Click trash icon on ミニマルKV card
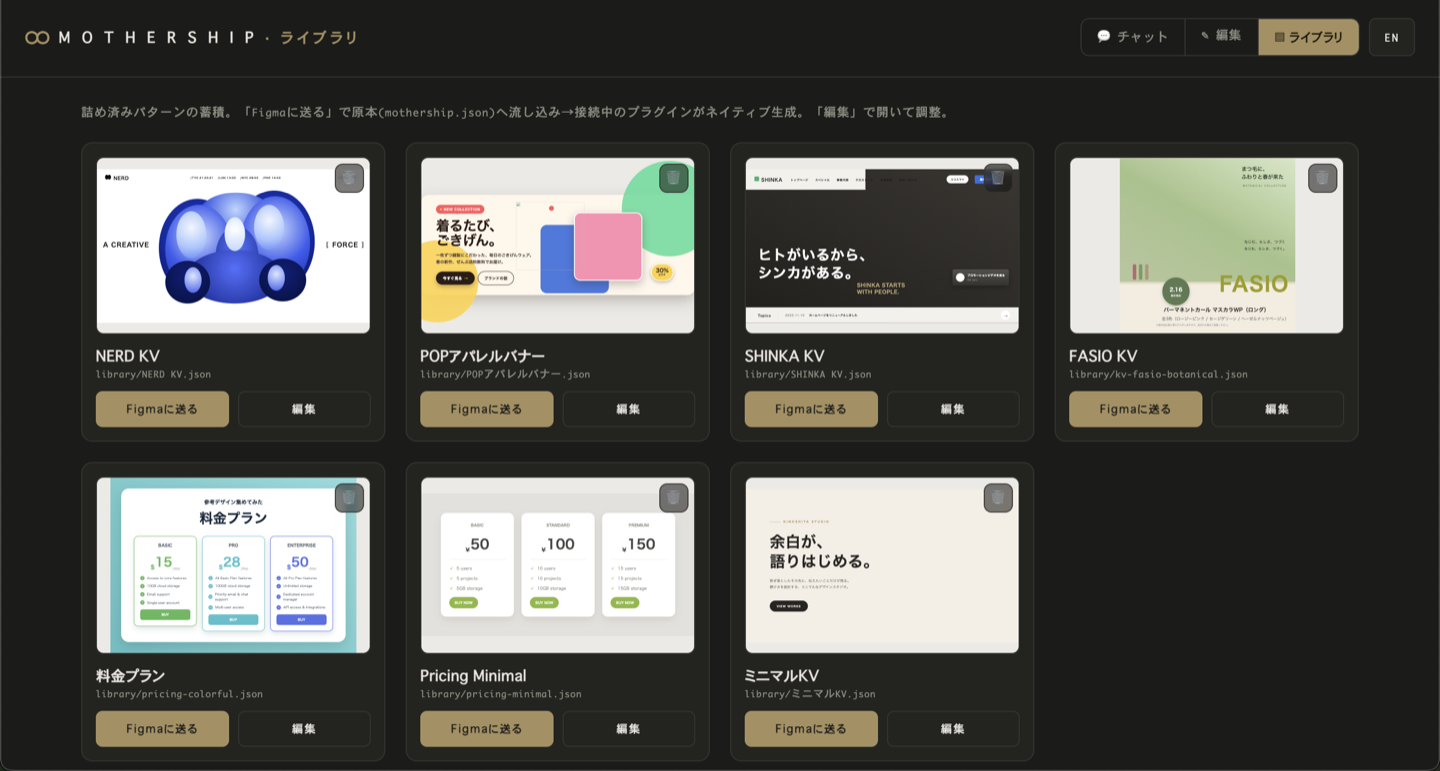This screenshot has width=1440, height=771. click(x=998, y=498)
